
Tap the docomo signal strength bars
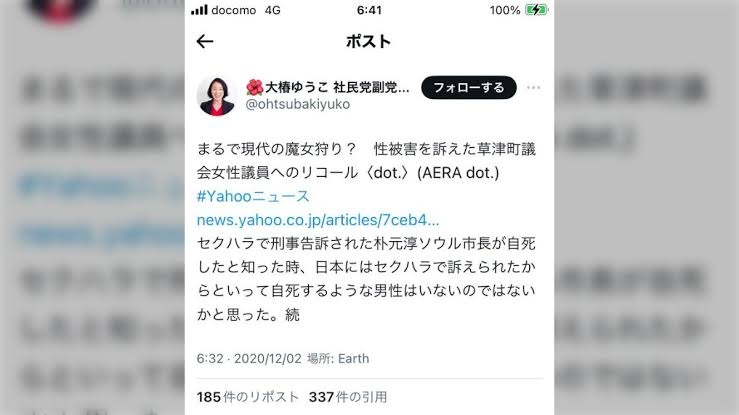(199, 10)
